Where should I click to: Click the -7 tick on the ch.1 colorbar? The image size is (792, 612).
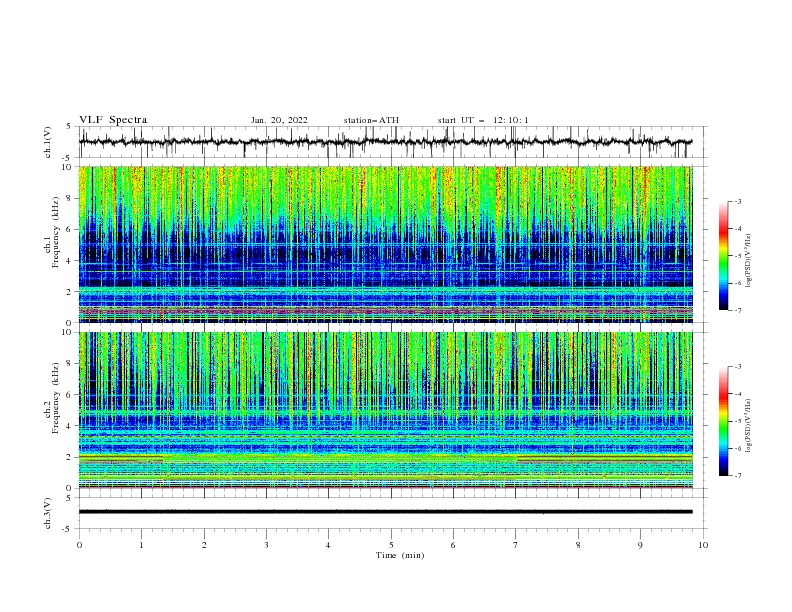(x=738, y=310)
